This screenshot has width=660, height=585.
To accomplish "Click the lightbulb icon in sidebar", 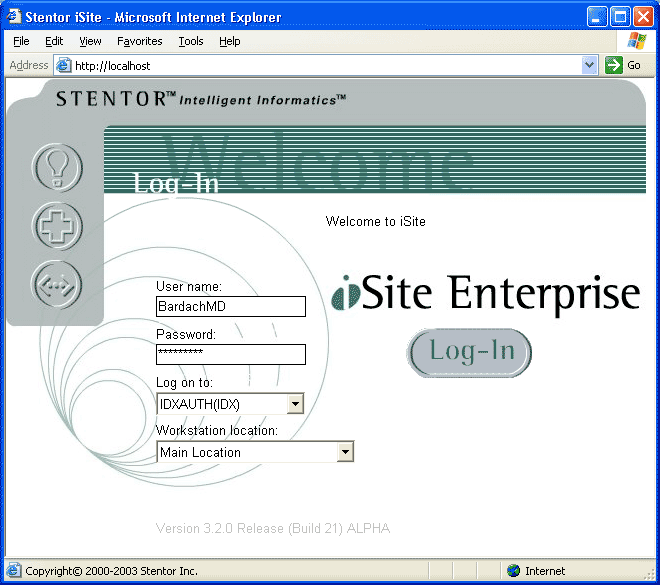I will (58, 167).
